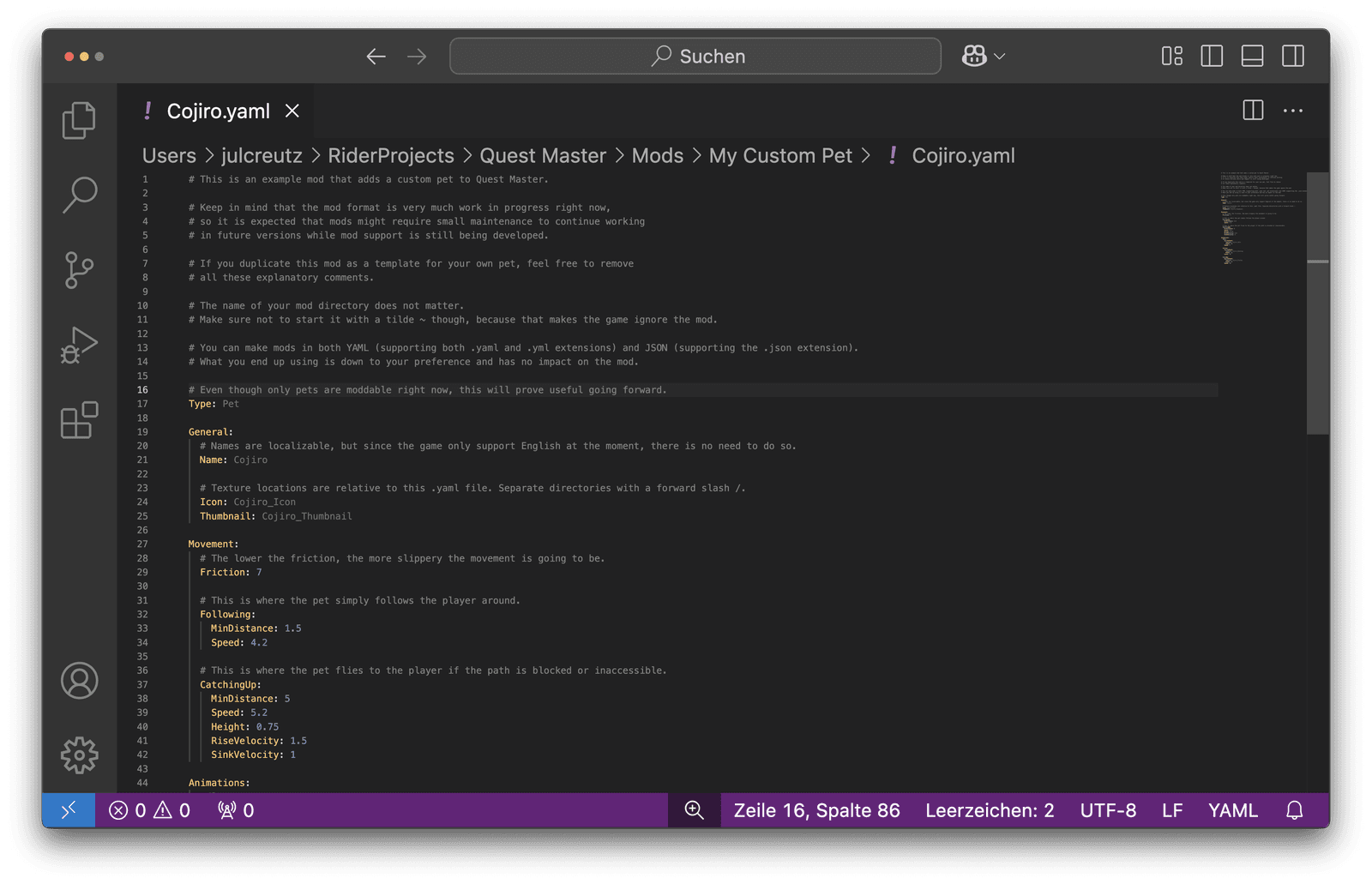This screenshot has width=1372, height=884.
Task: Open the Extensions view
Action: coord(79,420)
